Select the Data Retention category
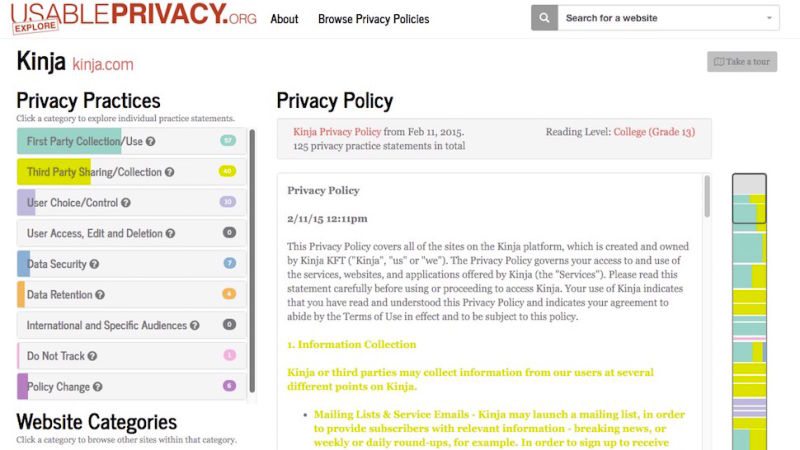Screen dimensions: 800x450 (132, 294)
